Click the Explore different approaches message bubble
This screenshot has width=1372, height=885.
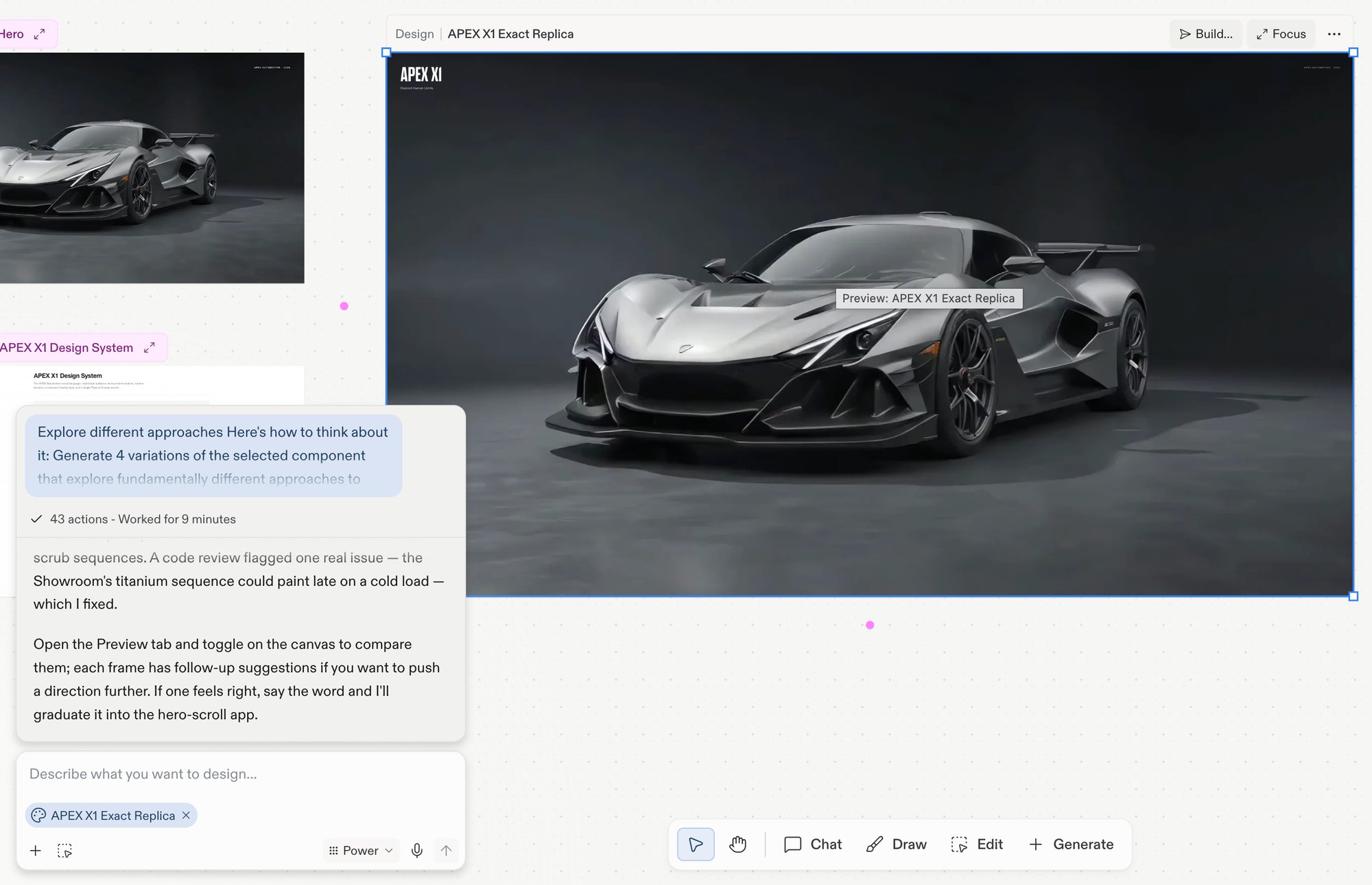pyautogui.click(x=213, y=455)
